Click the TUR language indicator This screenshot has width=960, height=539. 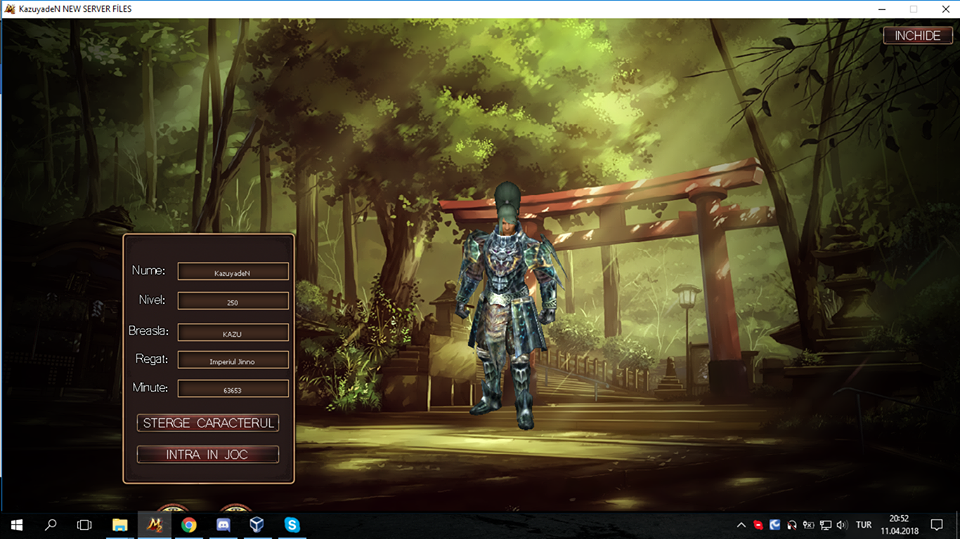pyautogui.click(x=864, y=525)
